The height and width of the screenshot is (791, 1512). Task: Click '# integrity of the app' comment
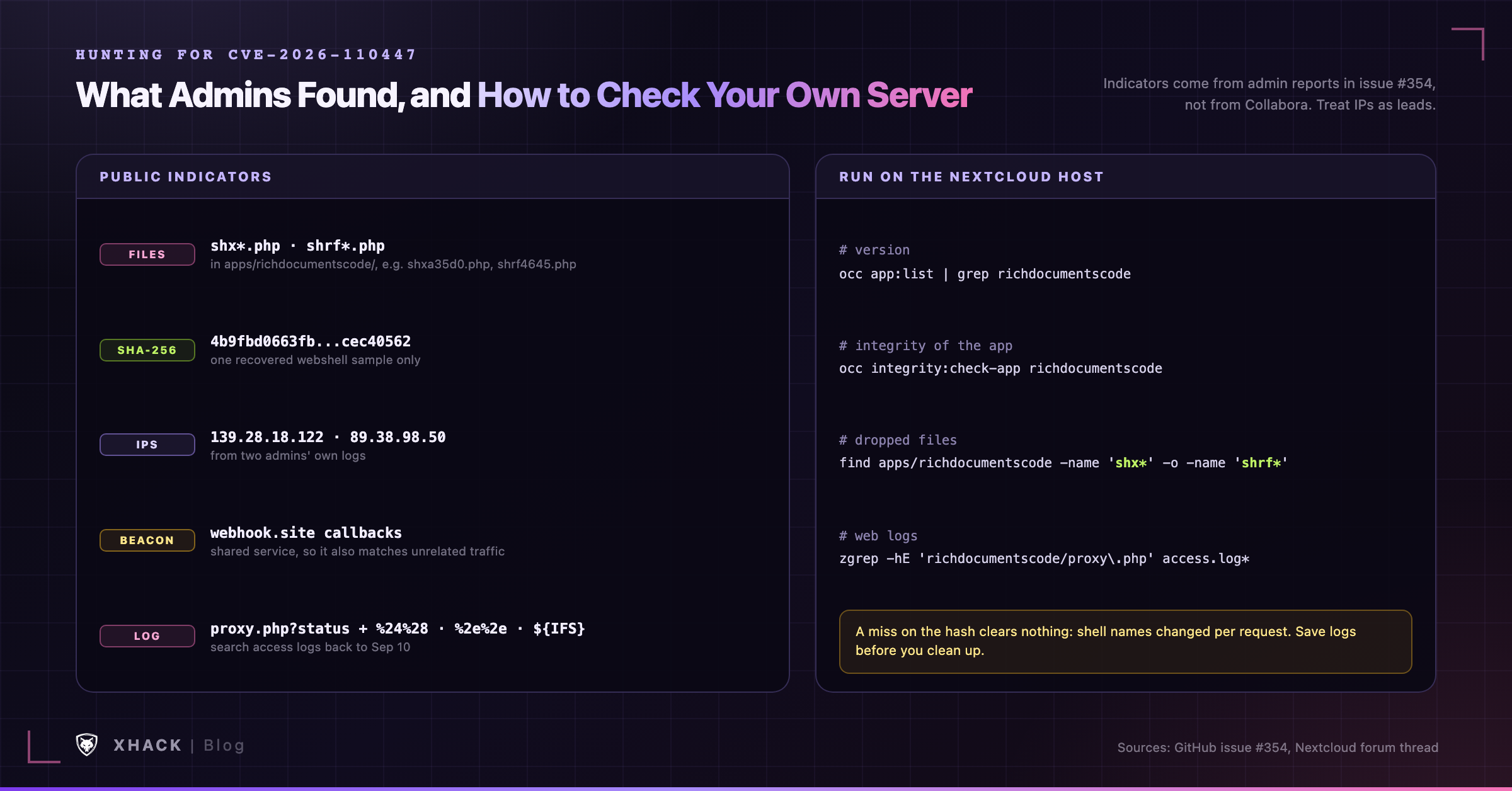[925, 346]
